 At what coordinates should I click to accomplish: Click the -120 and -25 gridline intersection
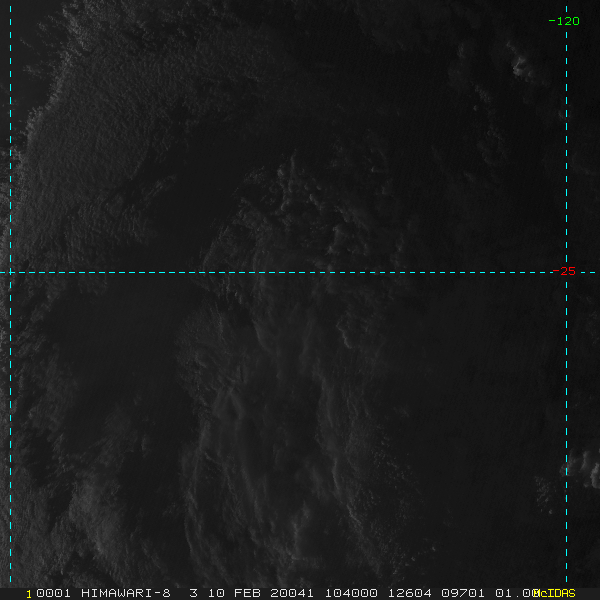[567, 272]
